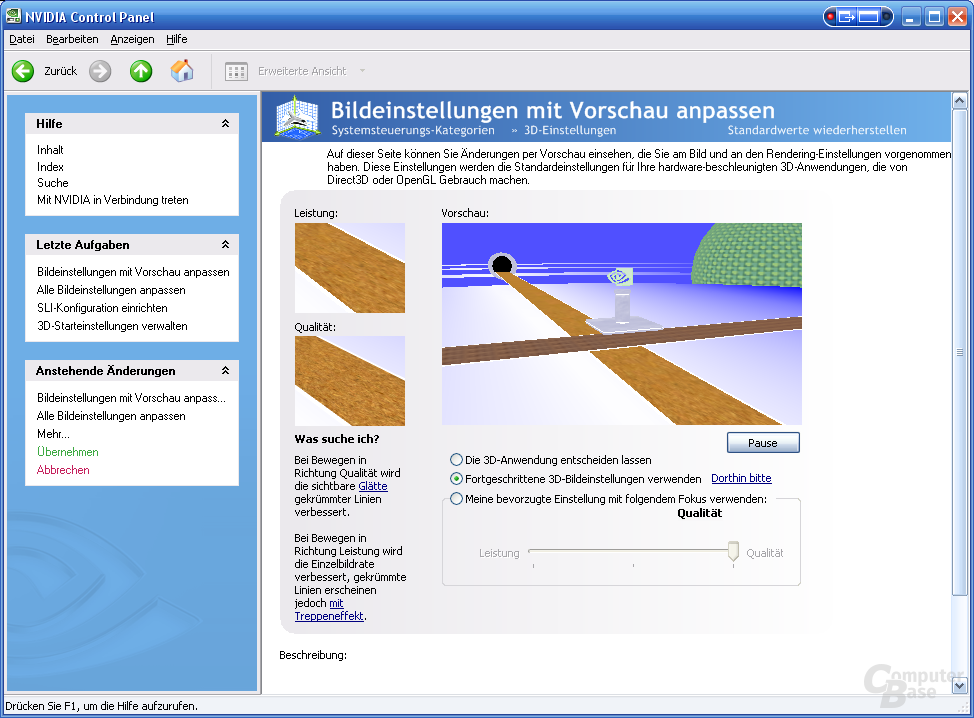974x718 pixels.
Task: Collapse the Anstehende Änderungen panel
Action: click(225, 371)
